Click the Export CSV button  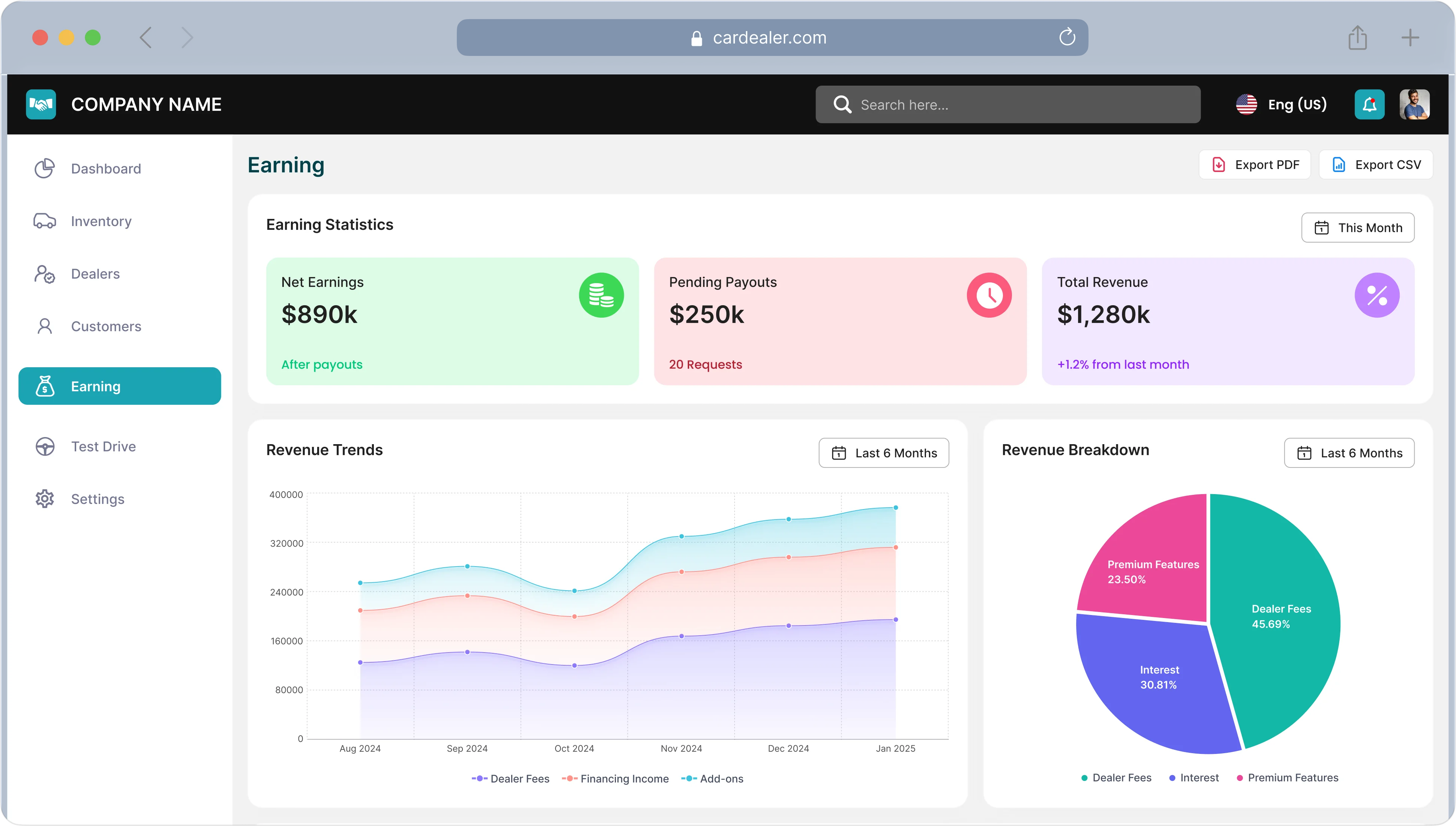click(x=1376, y=164)
